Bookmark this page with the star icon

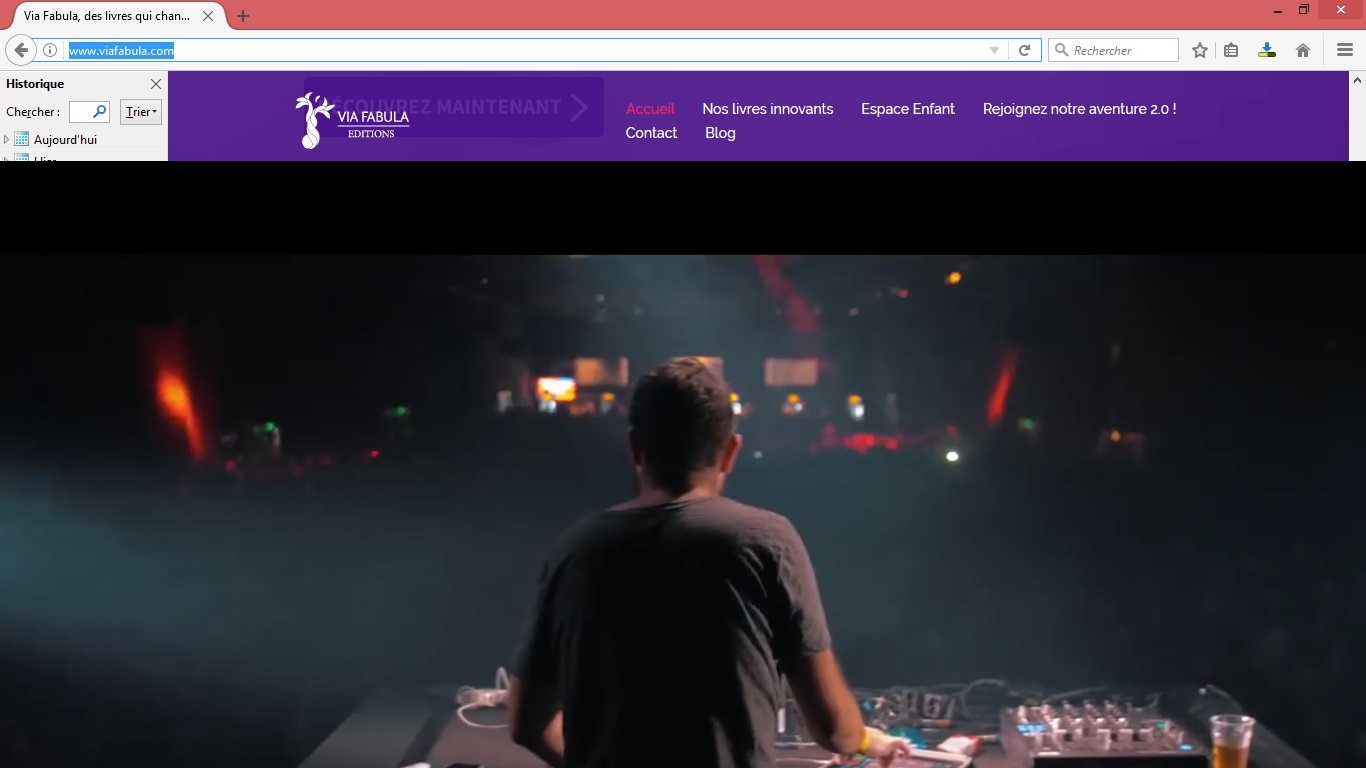pyautogui.click(x=1200, y=50)
